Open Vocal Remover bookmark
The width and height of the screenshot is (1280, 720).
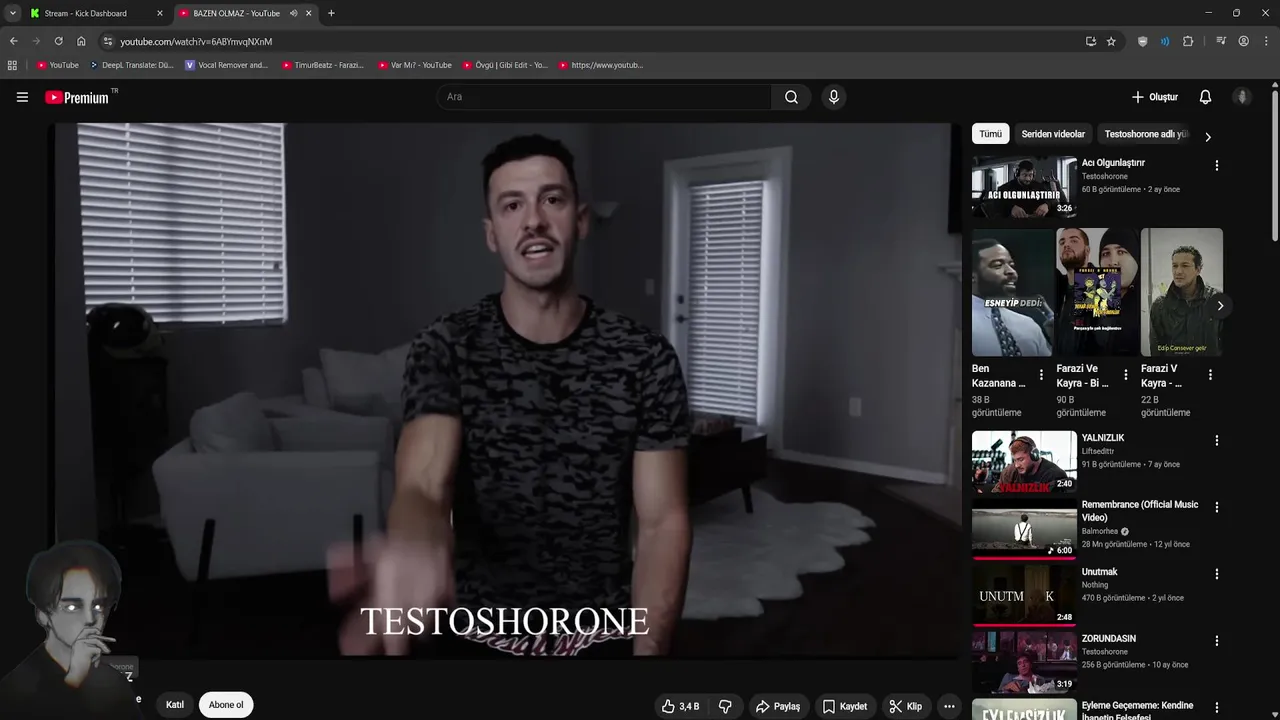pyautogui.click(x=227, y=65)
